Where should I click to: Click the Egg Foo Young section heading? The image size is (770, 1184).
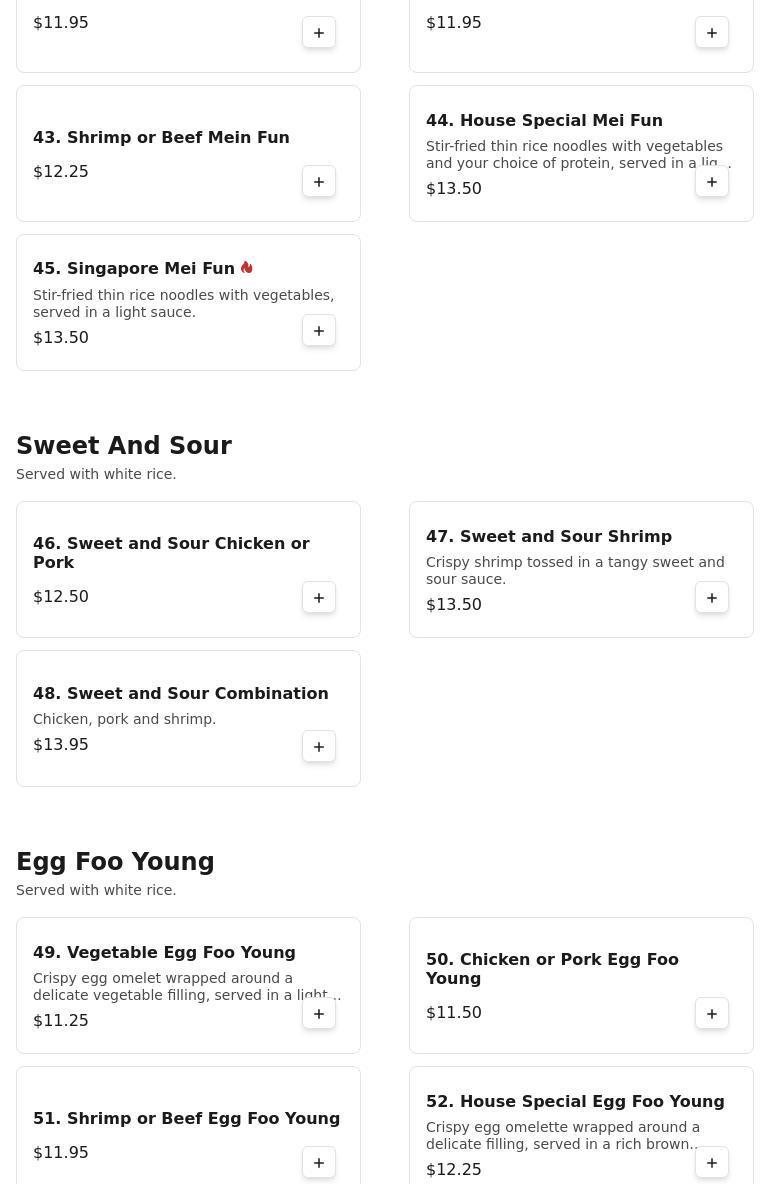[115, 862]
